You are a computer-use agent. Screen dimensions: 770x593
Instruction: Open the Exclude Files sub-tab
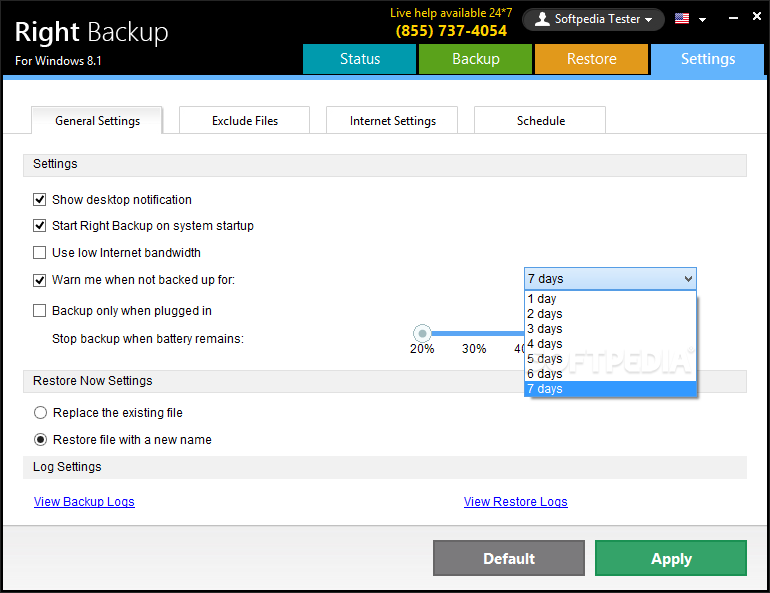(245, 120)
